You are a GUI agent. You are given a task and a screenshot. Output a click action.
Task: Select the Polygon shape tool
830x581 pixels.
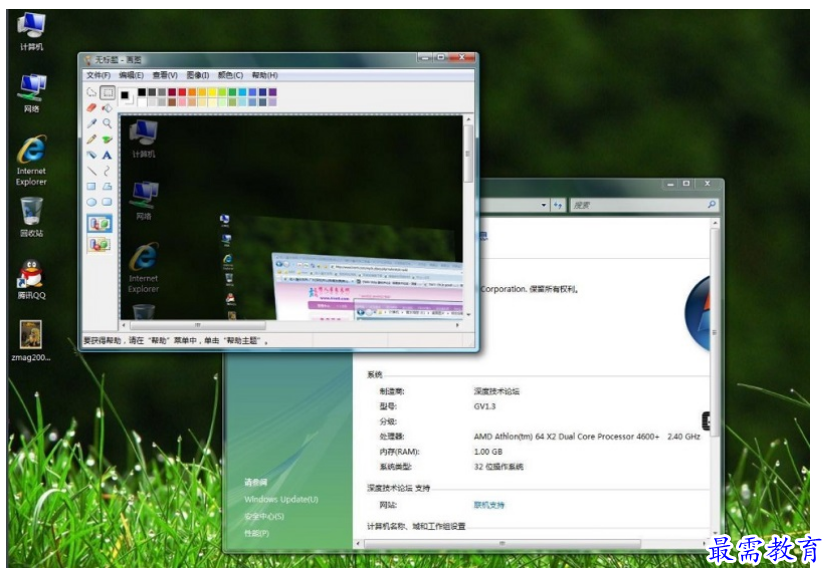click(x=107, y=186)
